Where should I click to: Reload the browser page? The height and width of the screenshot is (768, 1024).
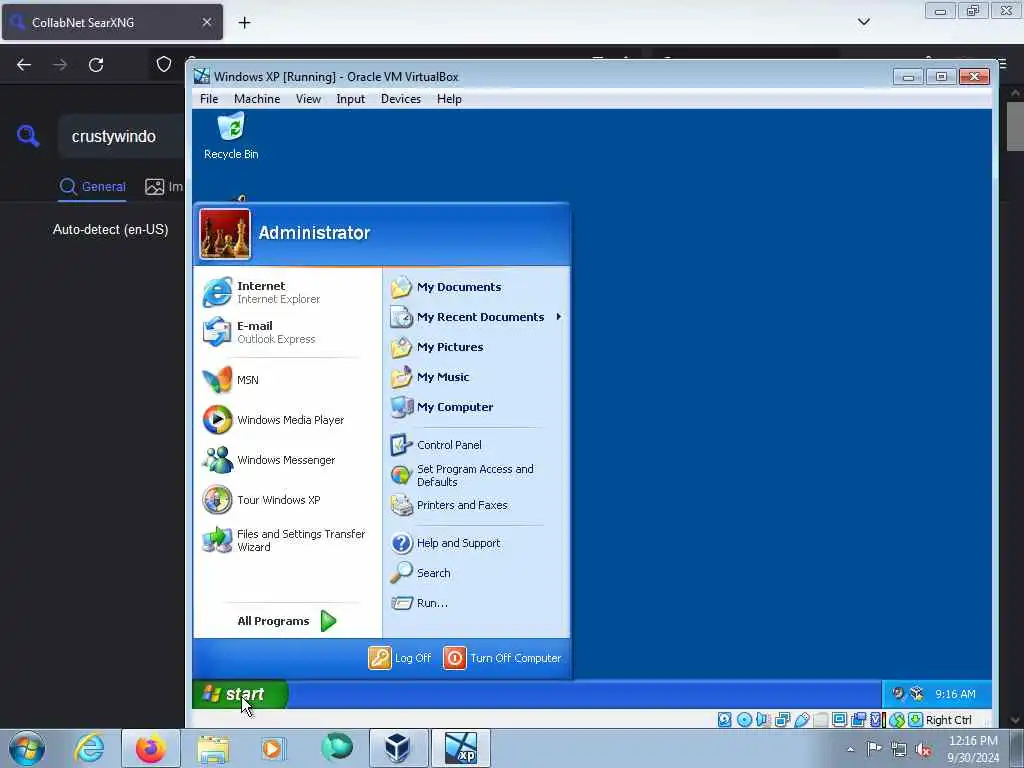coord(96,65)
